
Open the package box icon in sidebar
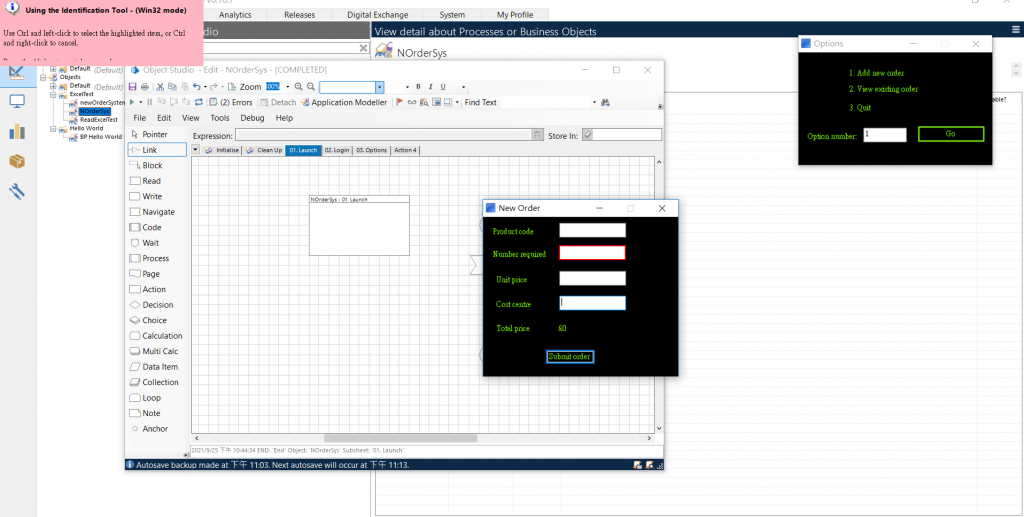click(x=17, y=161)
